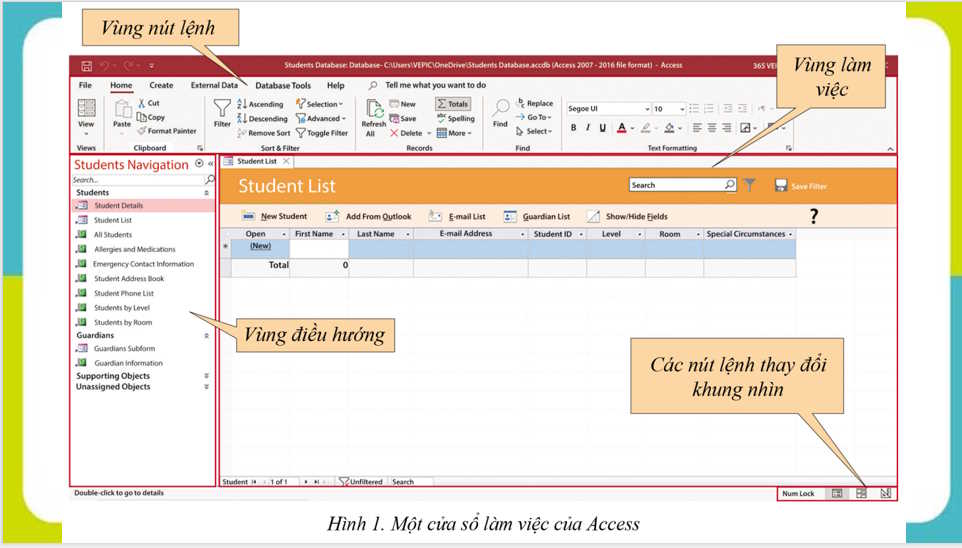This screenshot has height=548, width=962.
Task: Open the File tab
Action: tap(85, 85)
